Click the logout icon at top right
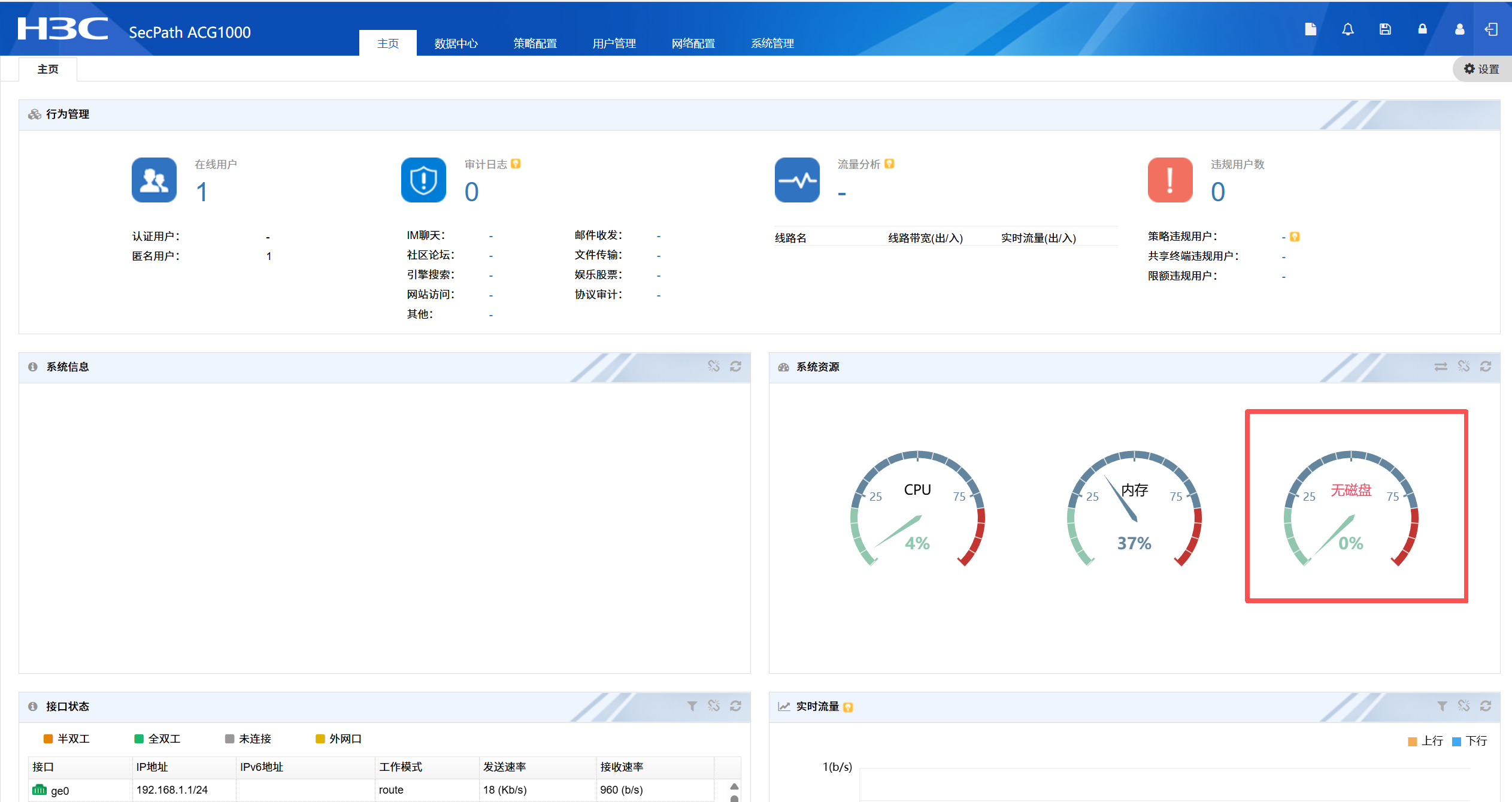The image size is (1512, 802). (1491, 29)
